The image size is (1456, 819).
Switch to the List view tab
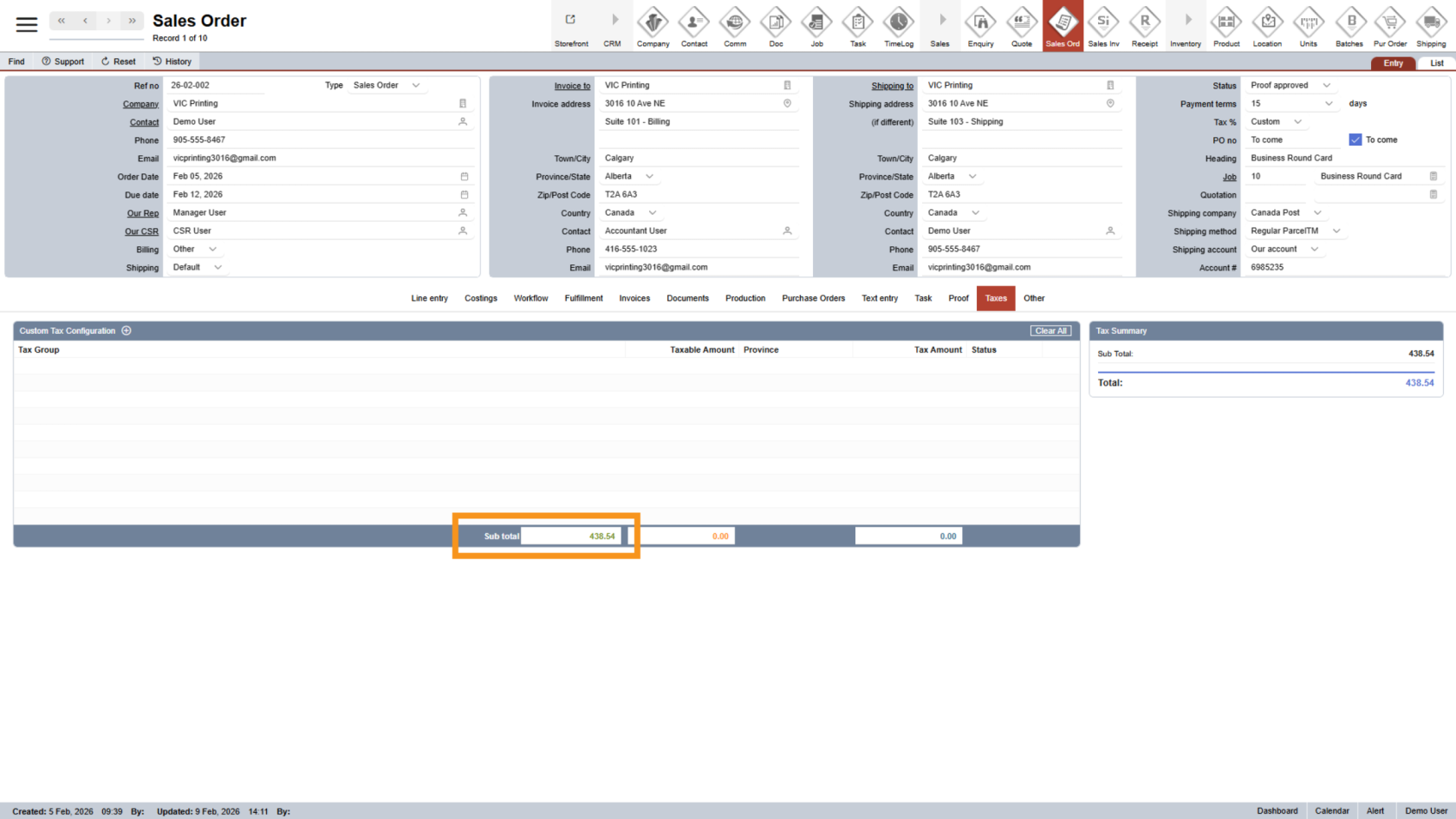1436,63
